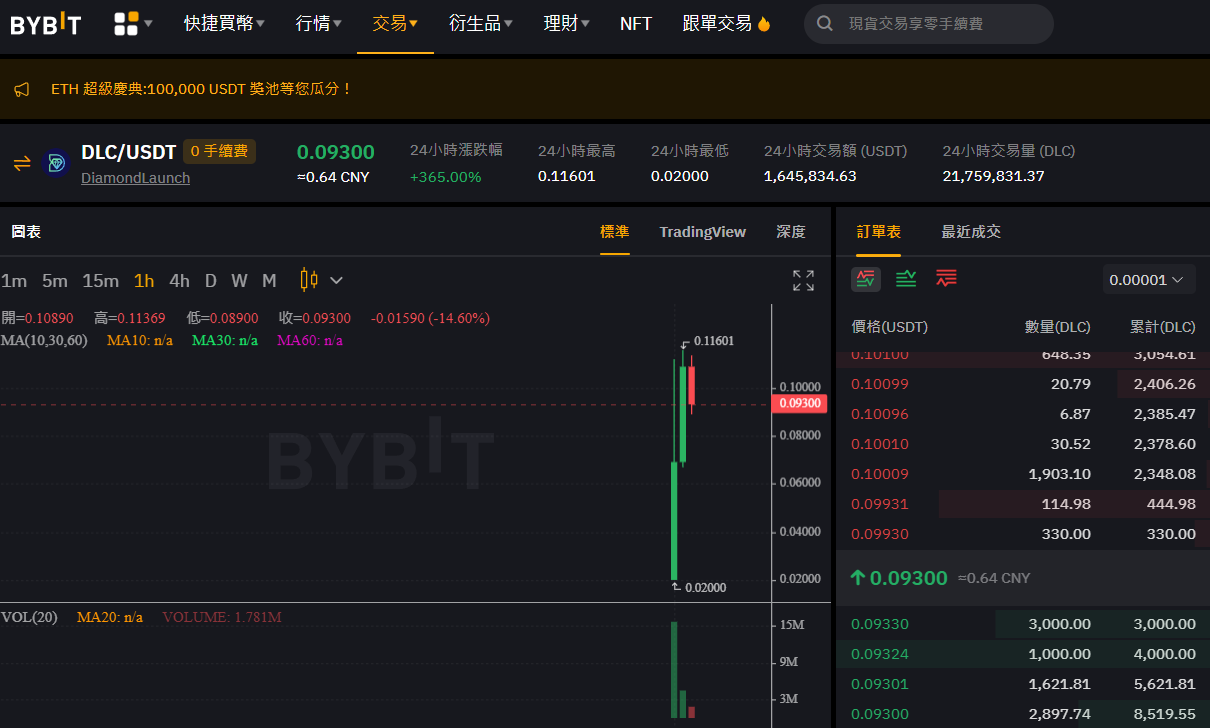The width and height of the screenshot is (1210, 728).
Task: Open 跟單交易 copy trading page
Action: pos(717,23)
